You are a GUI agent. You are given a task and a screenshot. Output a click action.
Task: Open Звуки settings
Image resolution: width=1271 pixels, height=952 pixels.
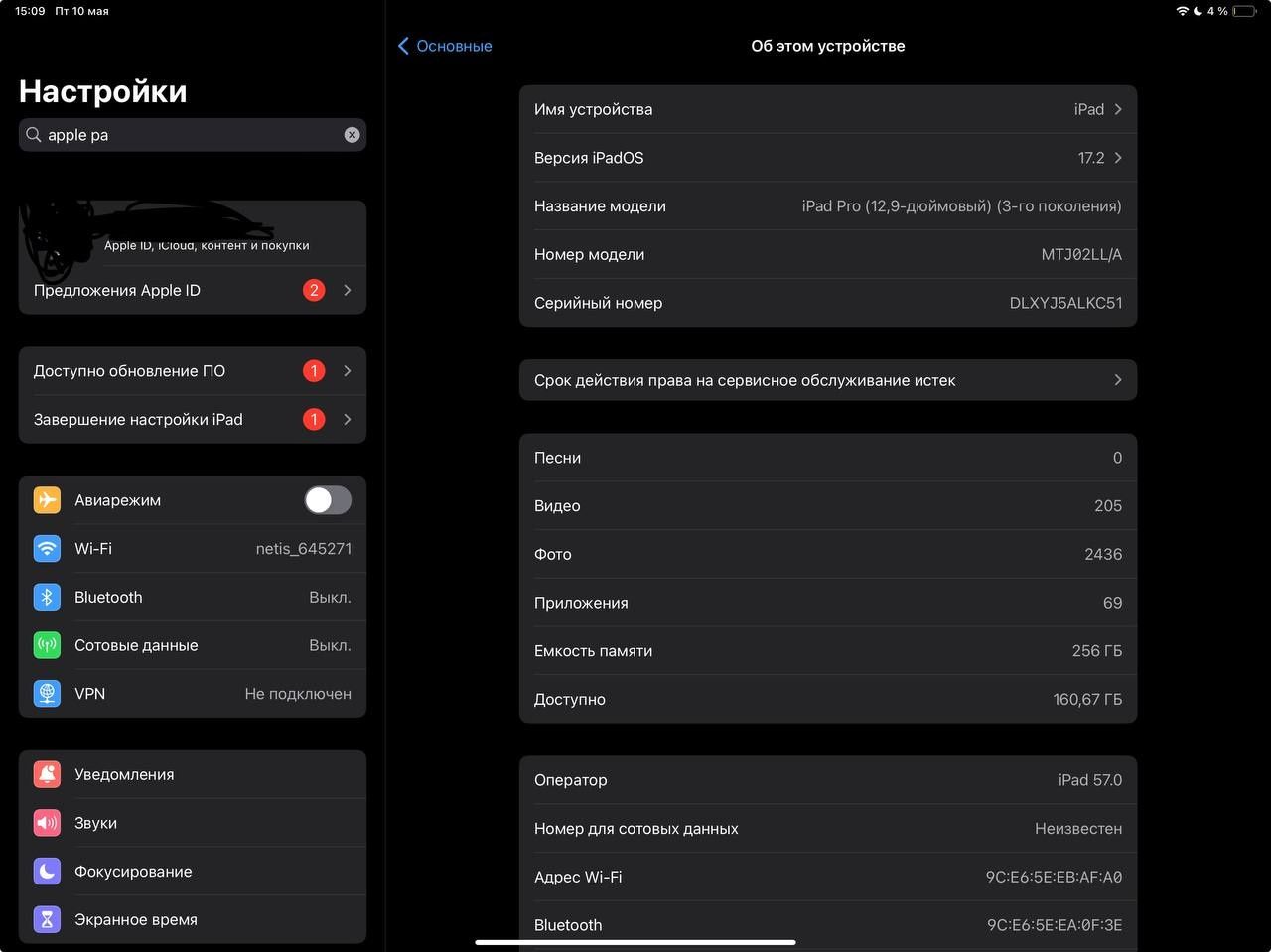coord(193,823)
